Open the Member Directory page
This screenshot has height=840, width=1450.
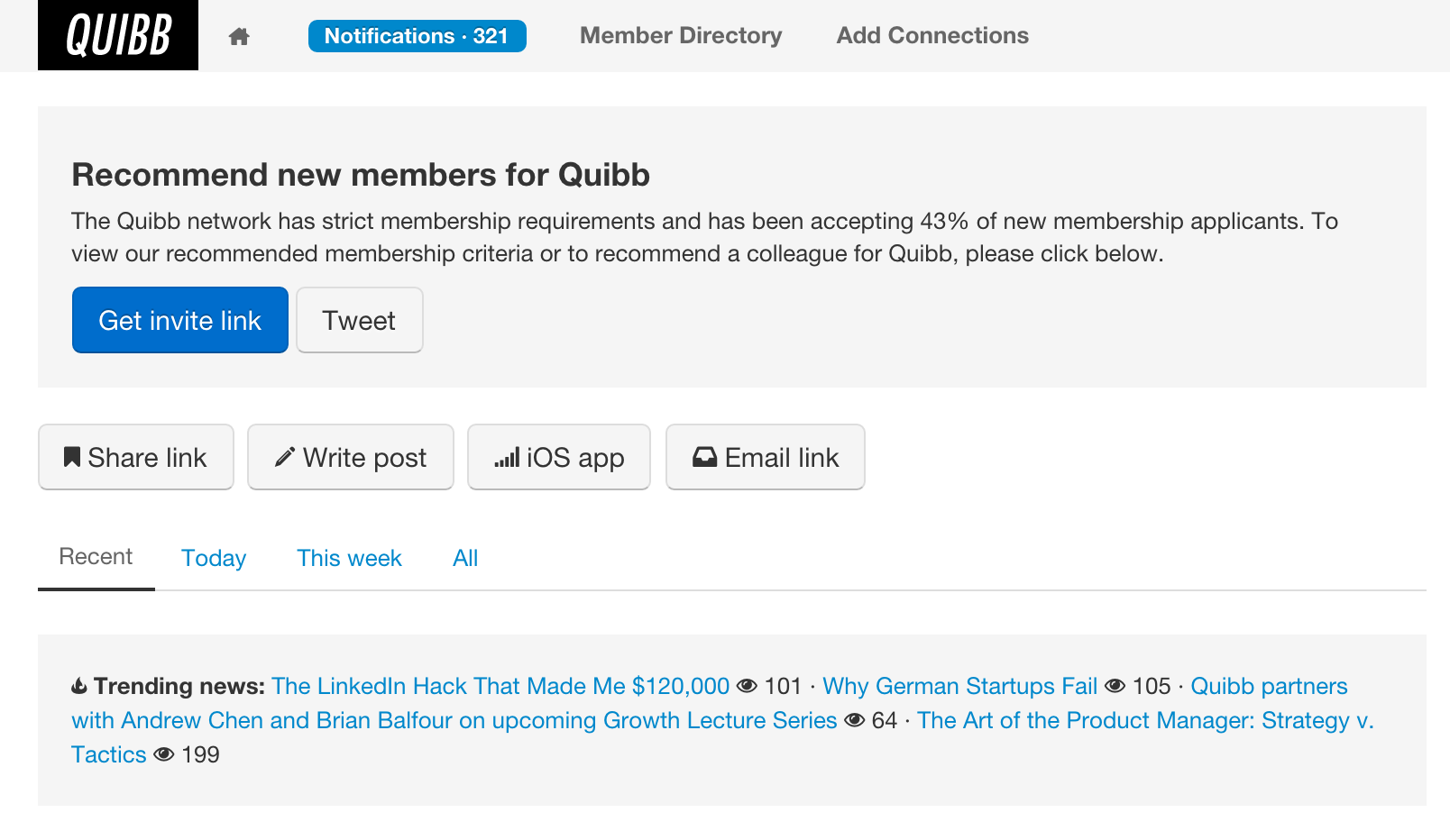[681, 35]
